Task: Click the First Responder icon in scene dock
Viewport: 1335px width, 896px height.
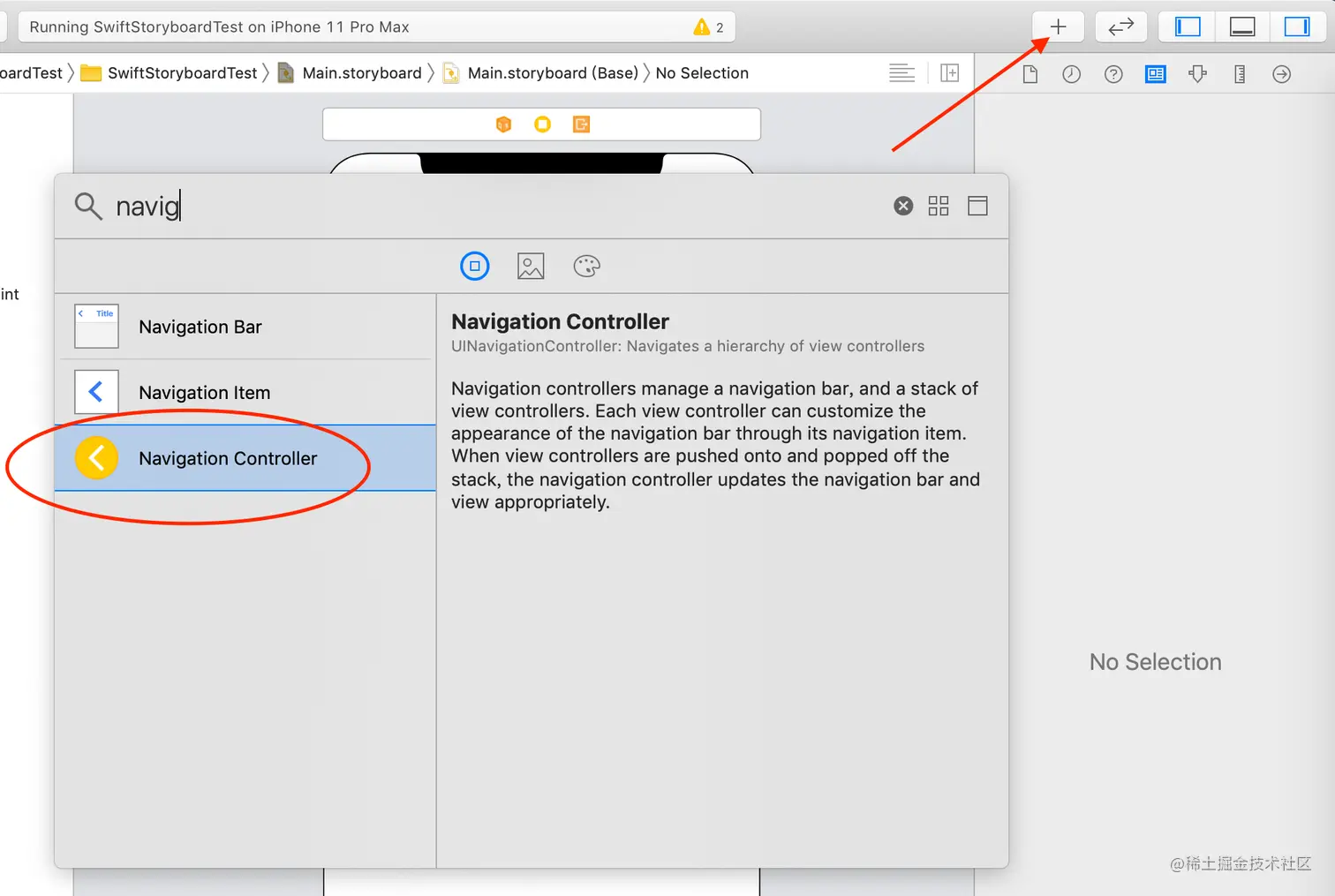Action: 542,124
